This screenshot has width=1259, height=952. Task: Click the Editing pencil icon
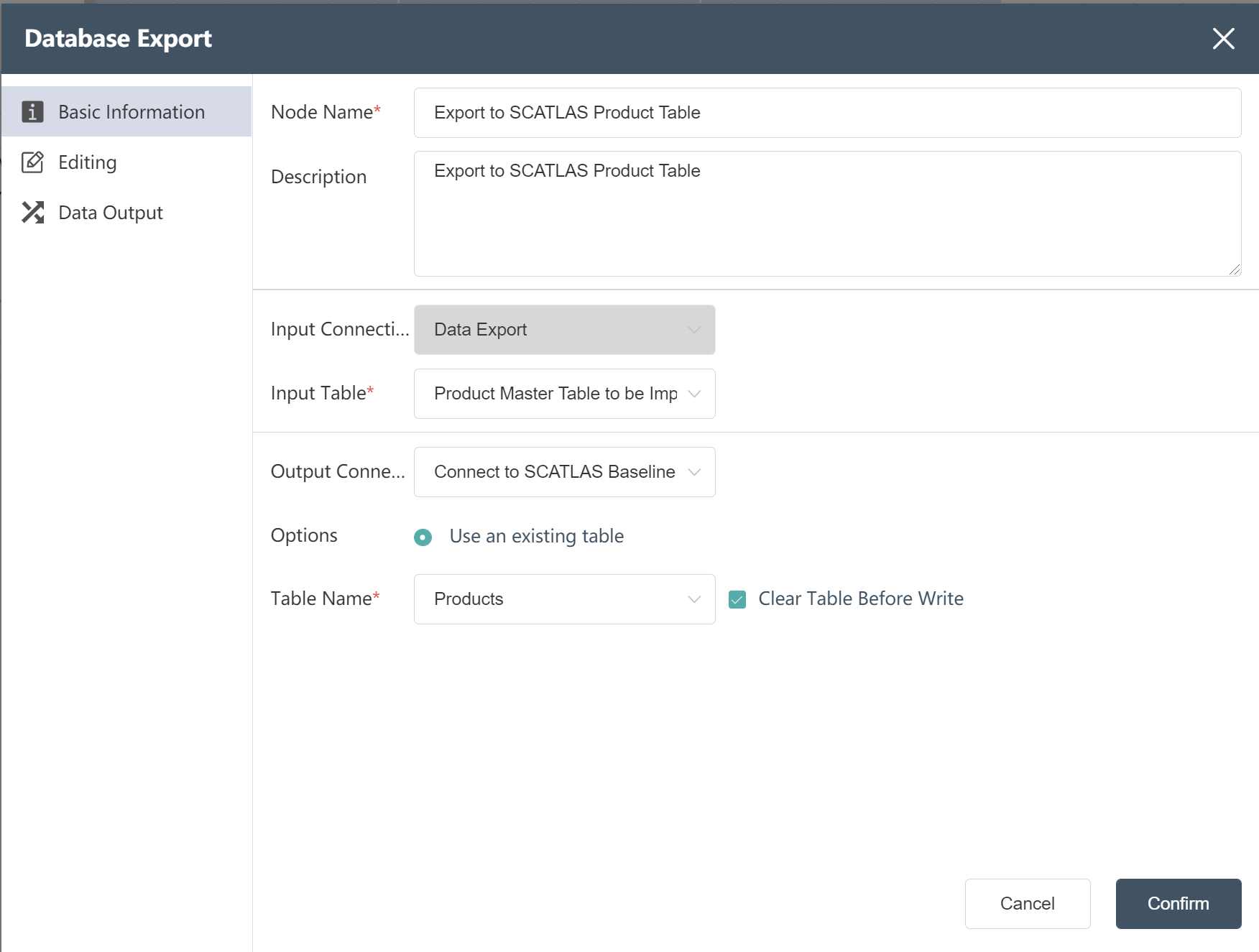32,162
